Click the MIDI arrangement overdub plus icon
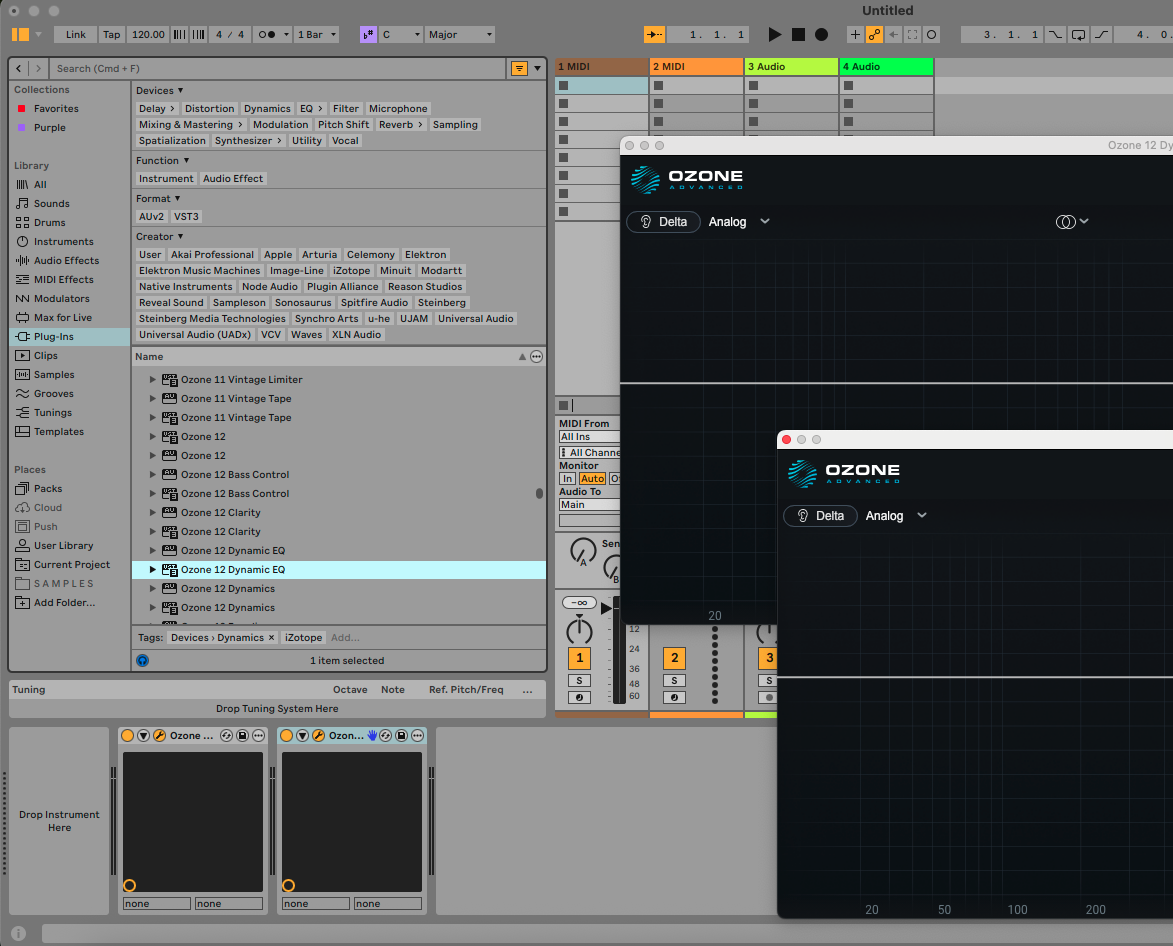The width and height of the screenshot is (1173, 946). (x=855, y=34)
